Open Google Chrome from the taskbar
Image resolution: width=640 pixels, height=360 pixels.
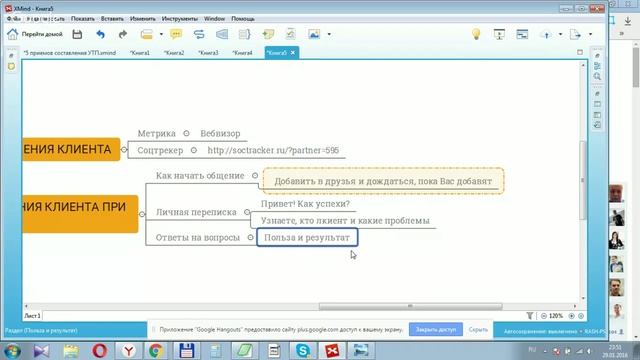[155, 351]
